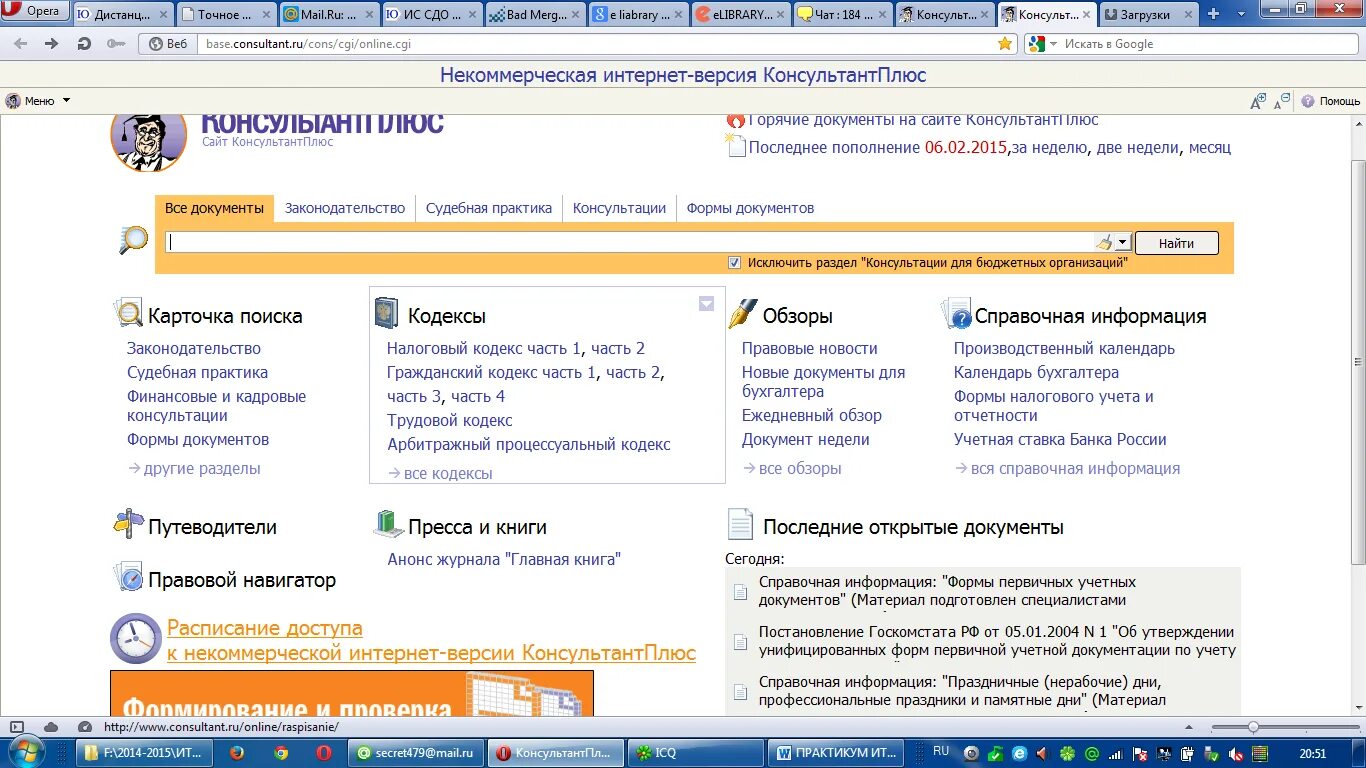Go back with the browser back arrow

point(21,44)
